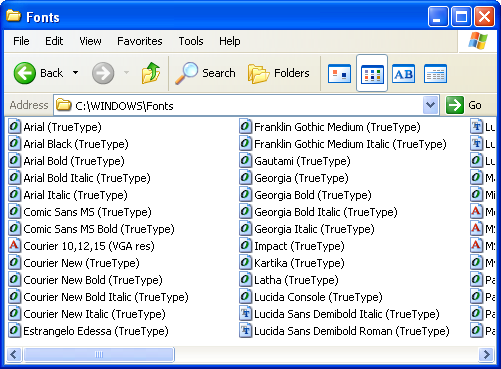501x369 pixels.
Task: Select the Estrangelo Edessa font icon
Action: 14,331
